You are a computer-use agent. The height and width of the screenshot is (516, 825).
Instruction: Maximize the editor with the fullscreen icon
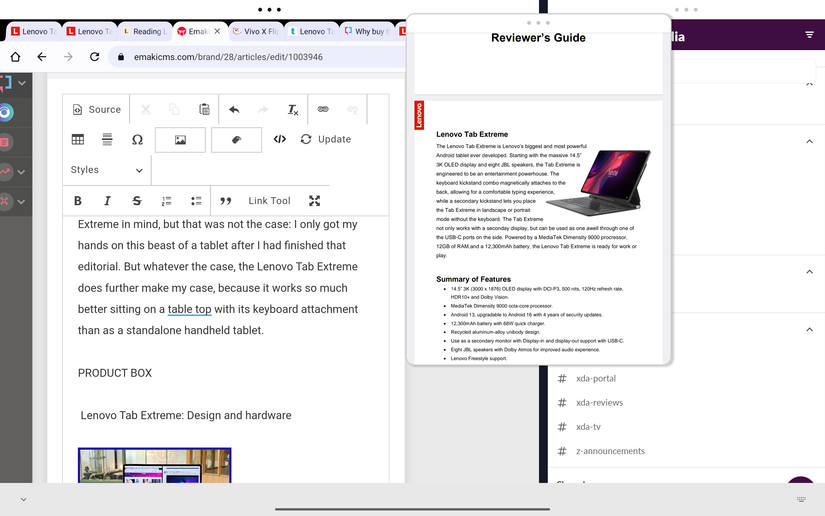(315, 200)
